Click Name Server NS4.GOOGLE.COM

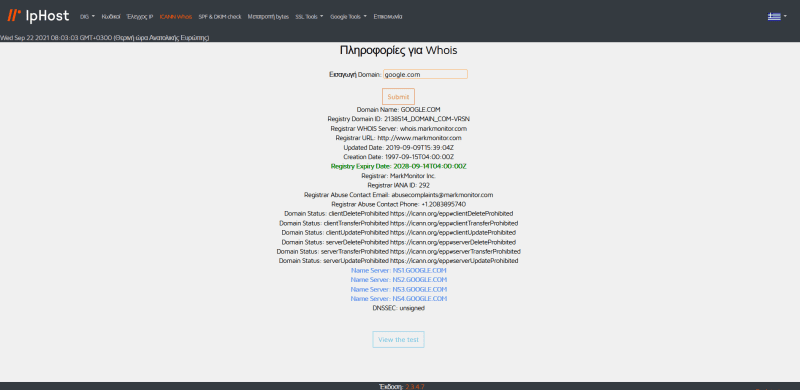coord(398,299)
